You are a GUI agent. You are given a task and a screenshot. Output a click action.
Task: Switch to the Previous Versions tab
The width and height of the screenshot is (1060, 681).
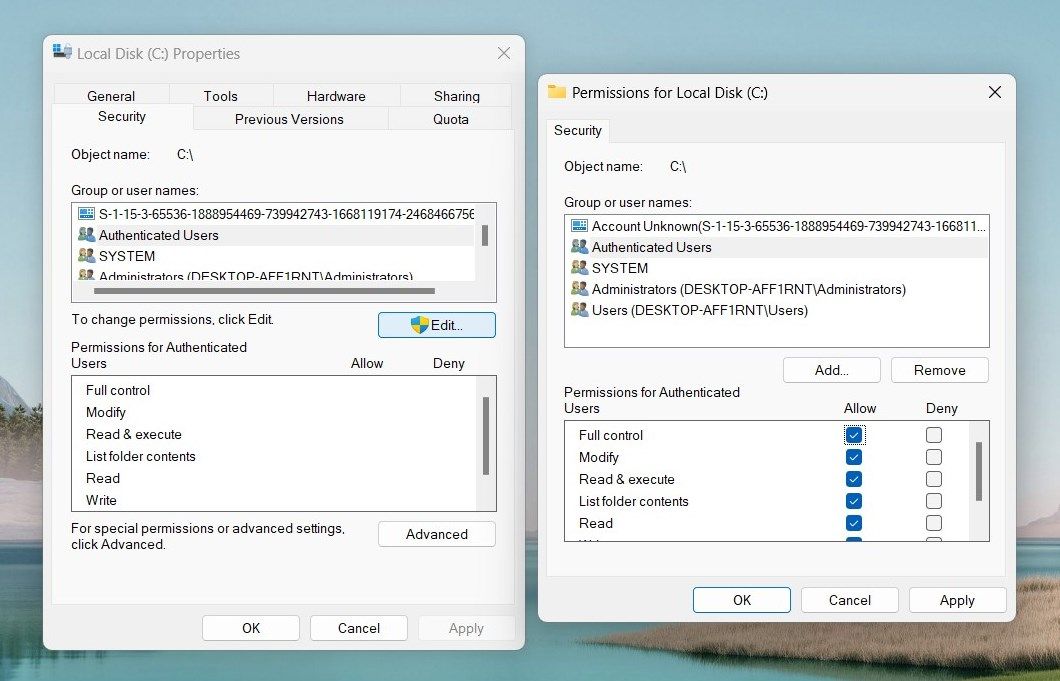coord(289,119)
